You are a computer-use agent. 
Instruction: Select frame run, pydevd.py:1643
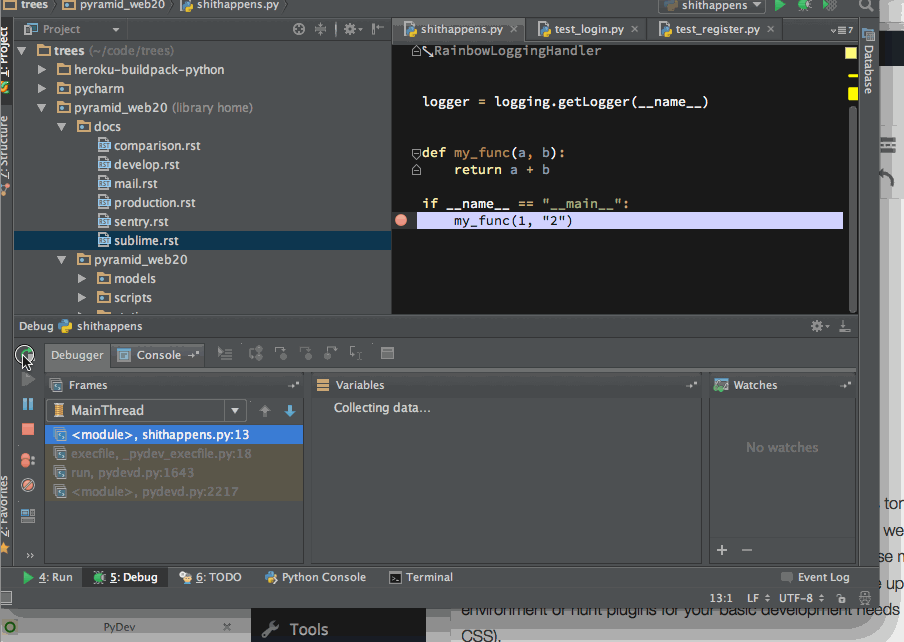point(174,473)
